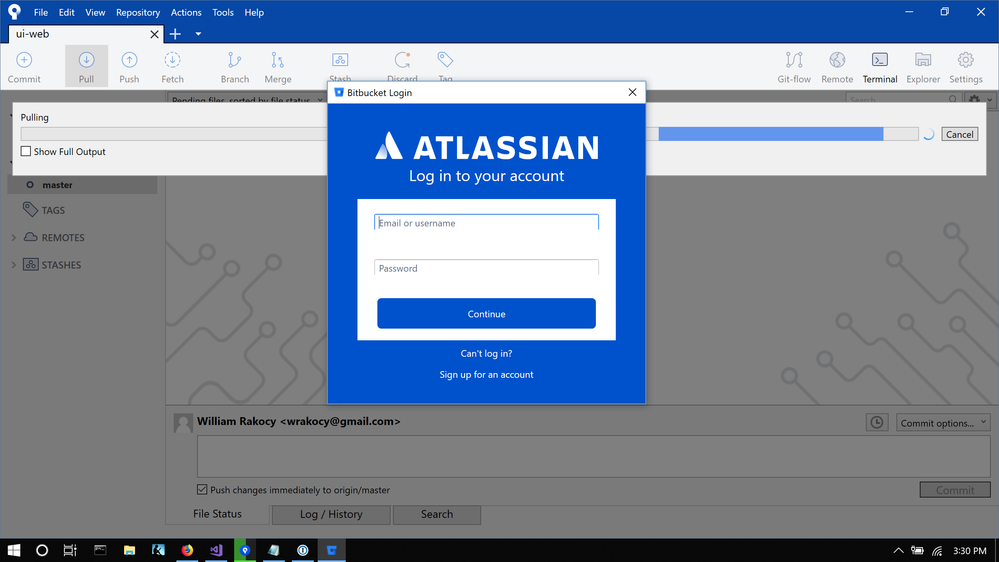Screen dimensions: 999x562
Task: Open the Windows Start menu
Action: pos(13,550)
